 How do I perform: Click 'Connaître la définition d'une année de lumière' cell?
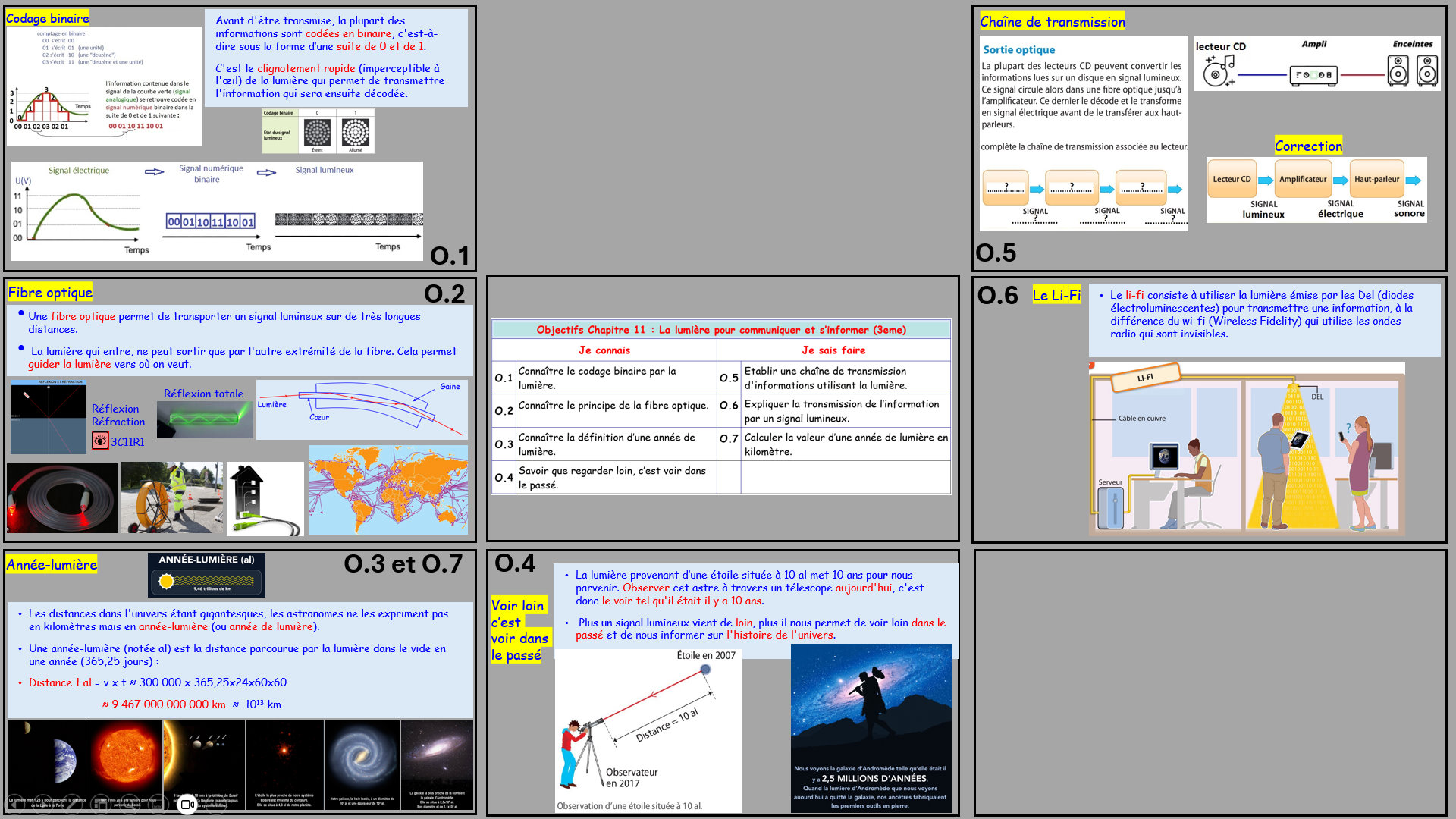[615, 444]
